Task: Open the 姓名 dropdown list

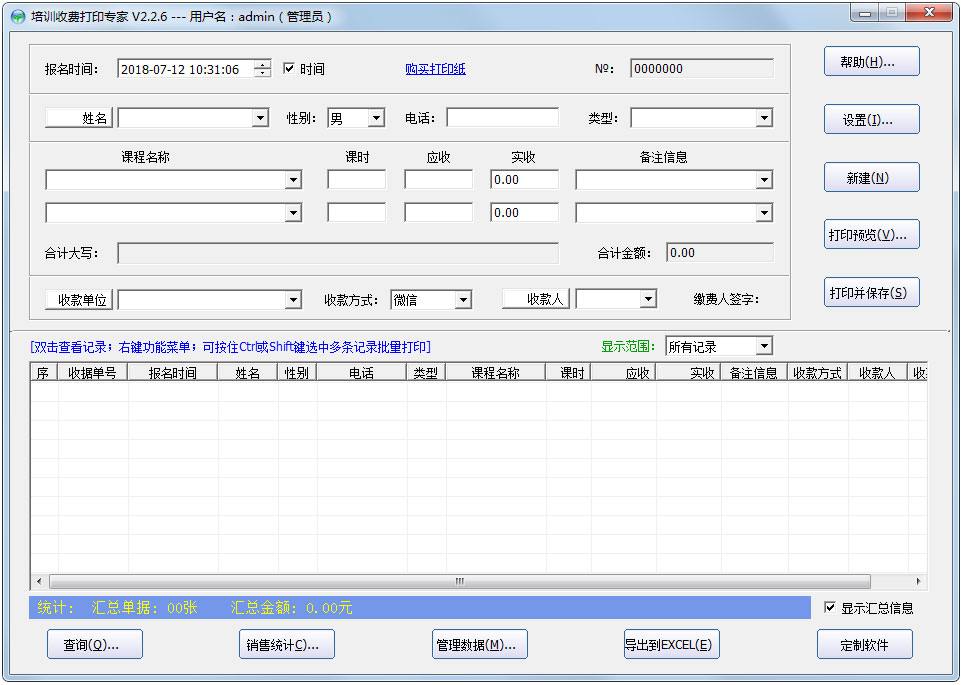Action: (x=260, y=118)
